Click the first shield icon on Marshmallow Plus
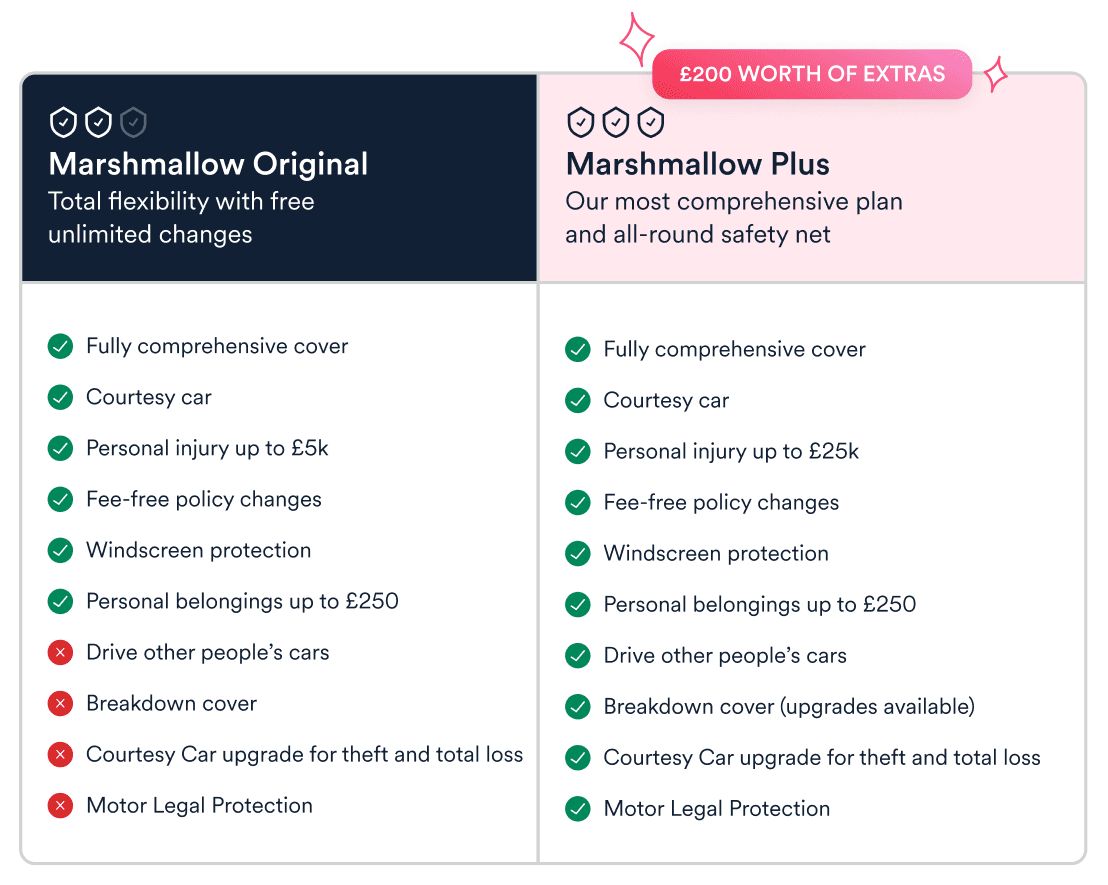This screenshot has width=1108, height=885. 581,123
